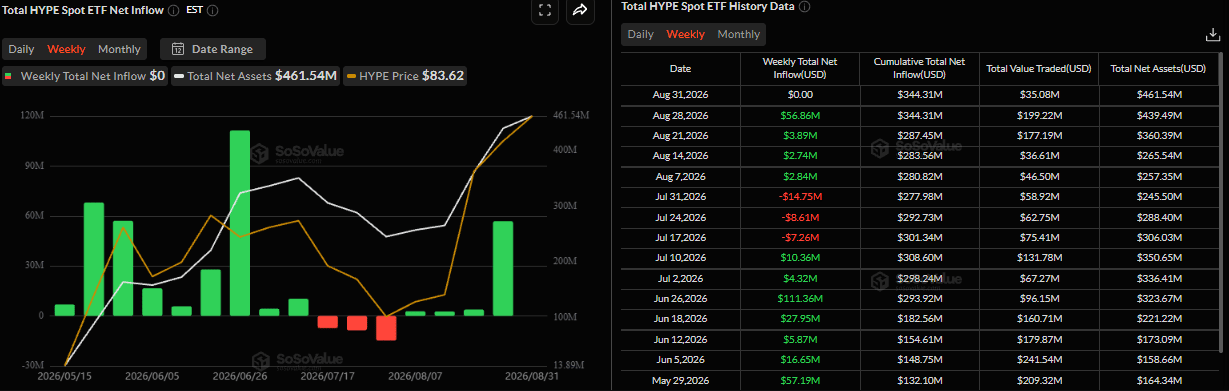Open the EST timezone info icon
The width and height of the screenshot is (1229, 391).
[212, 10]
